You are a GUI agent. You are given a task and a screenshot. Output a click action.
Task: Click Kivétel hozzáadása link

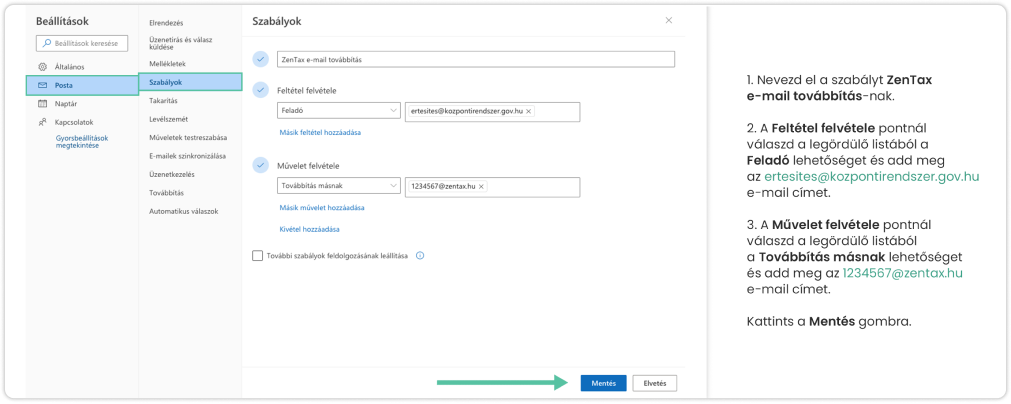tap(308, 229)
